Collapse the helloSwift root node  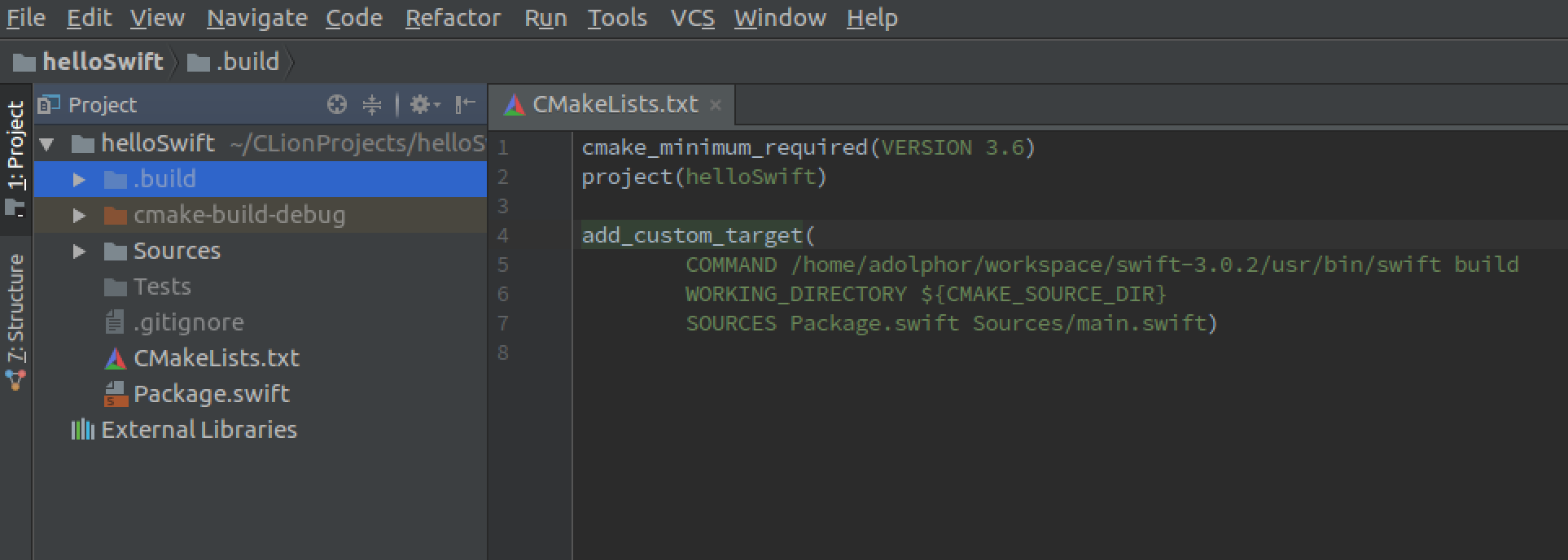tap(47, 145)
